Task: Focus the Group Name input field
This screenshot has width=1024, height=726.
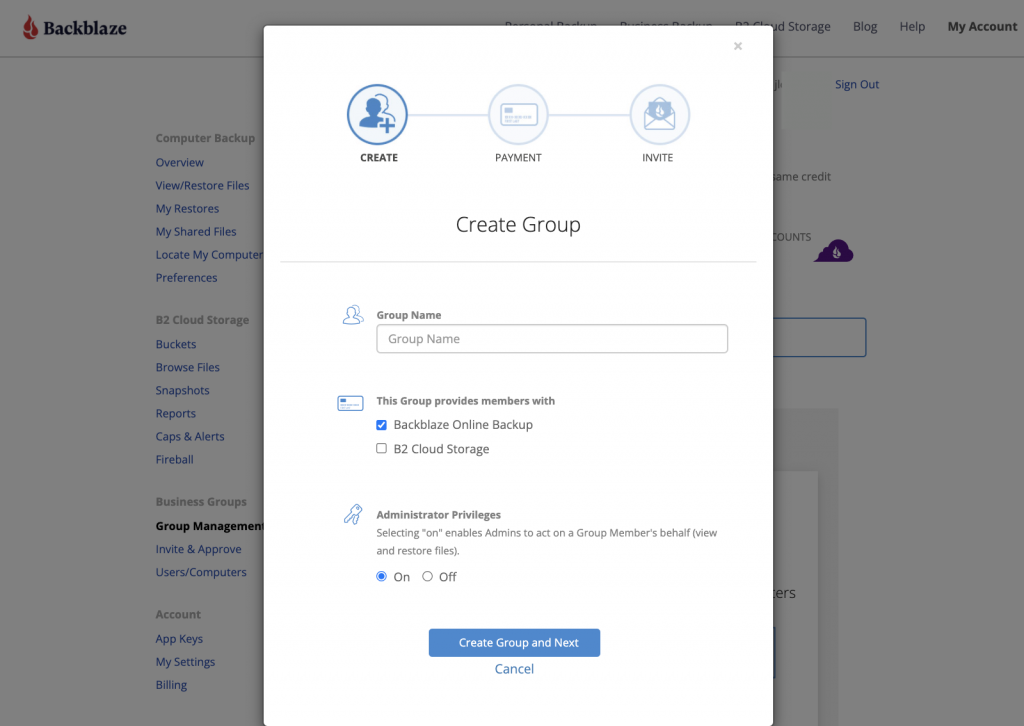Action: tap(552, 339)
